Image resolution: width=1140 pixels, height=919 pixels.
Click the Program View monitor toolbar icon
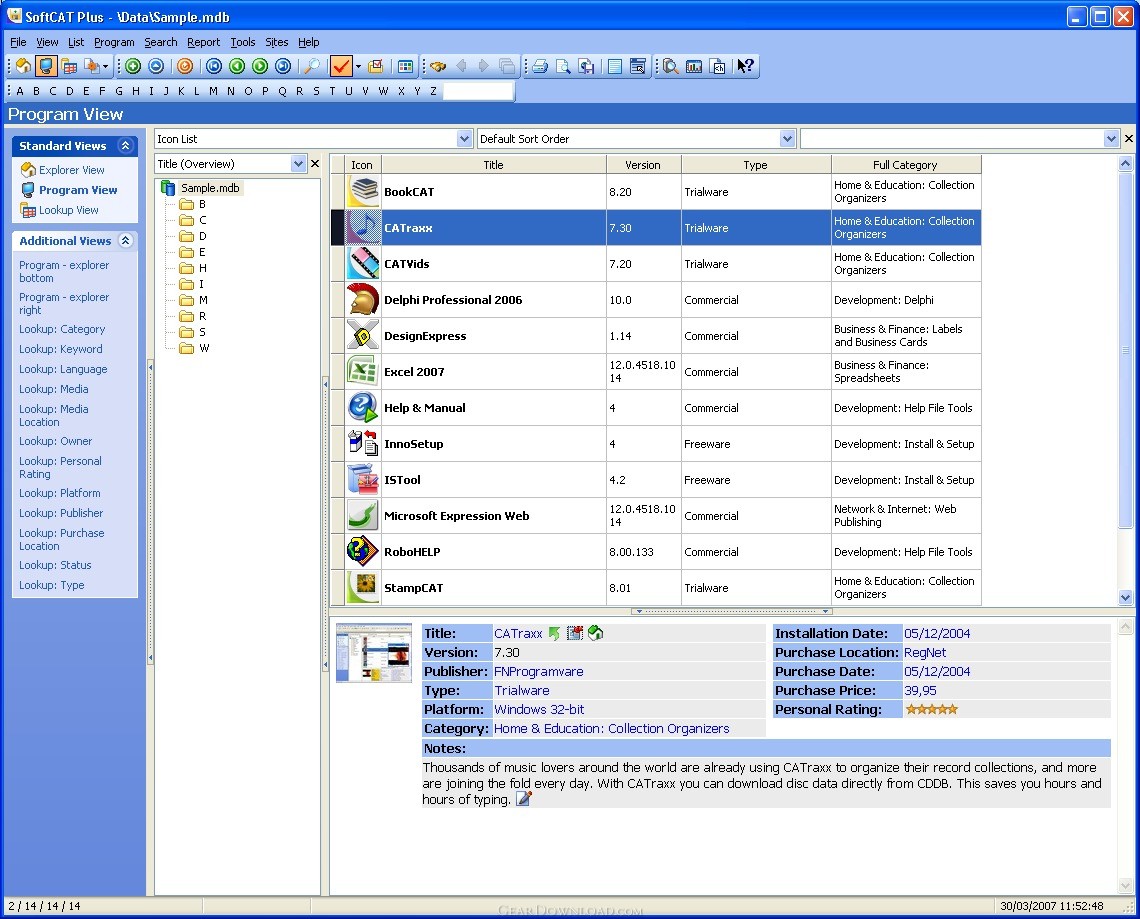coord(46,66)
